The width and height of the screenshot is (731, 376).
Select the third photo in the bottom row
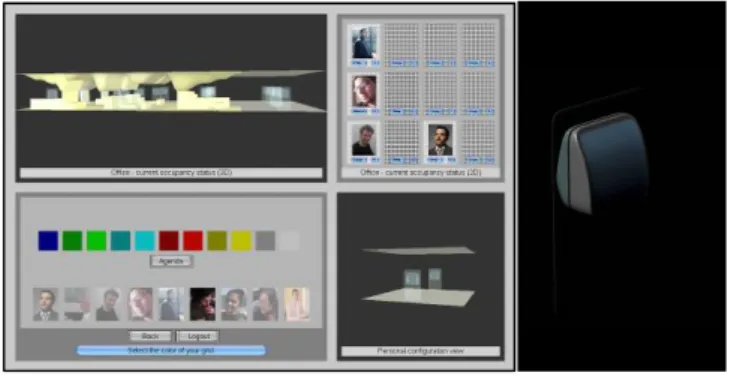pyautogui.click(x=109, y=304)
